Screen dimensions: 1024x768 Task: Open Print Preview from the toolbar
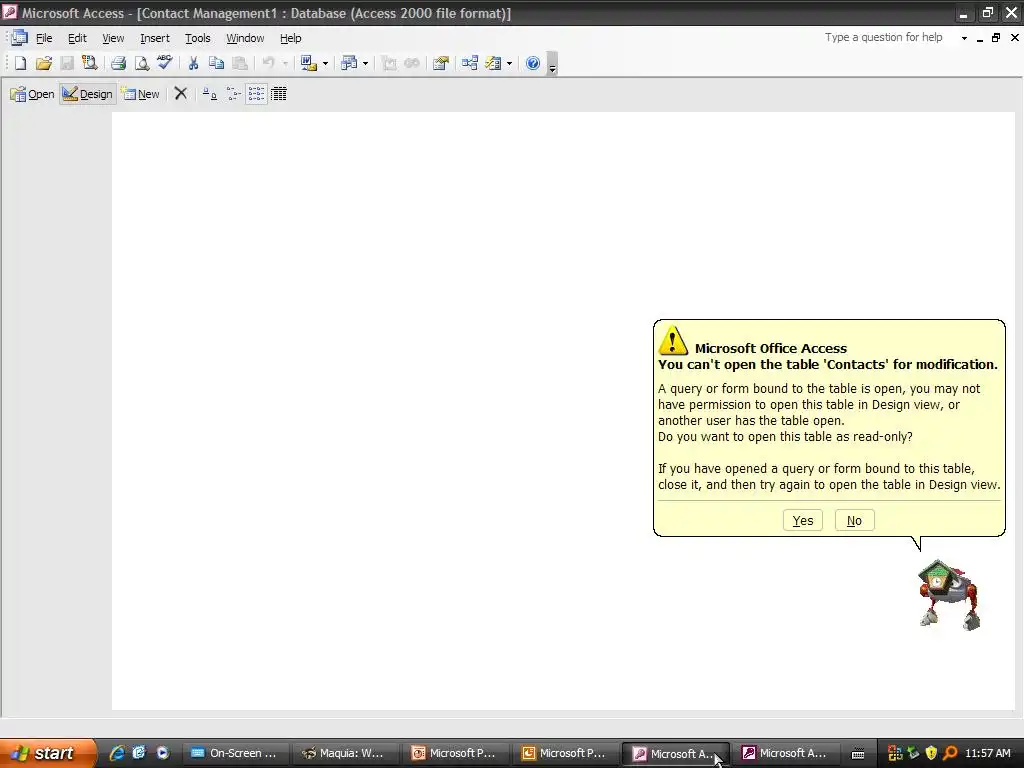(141, 63)
